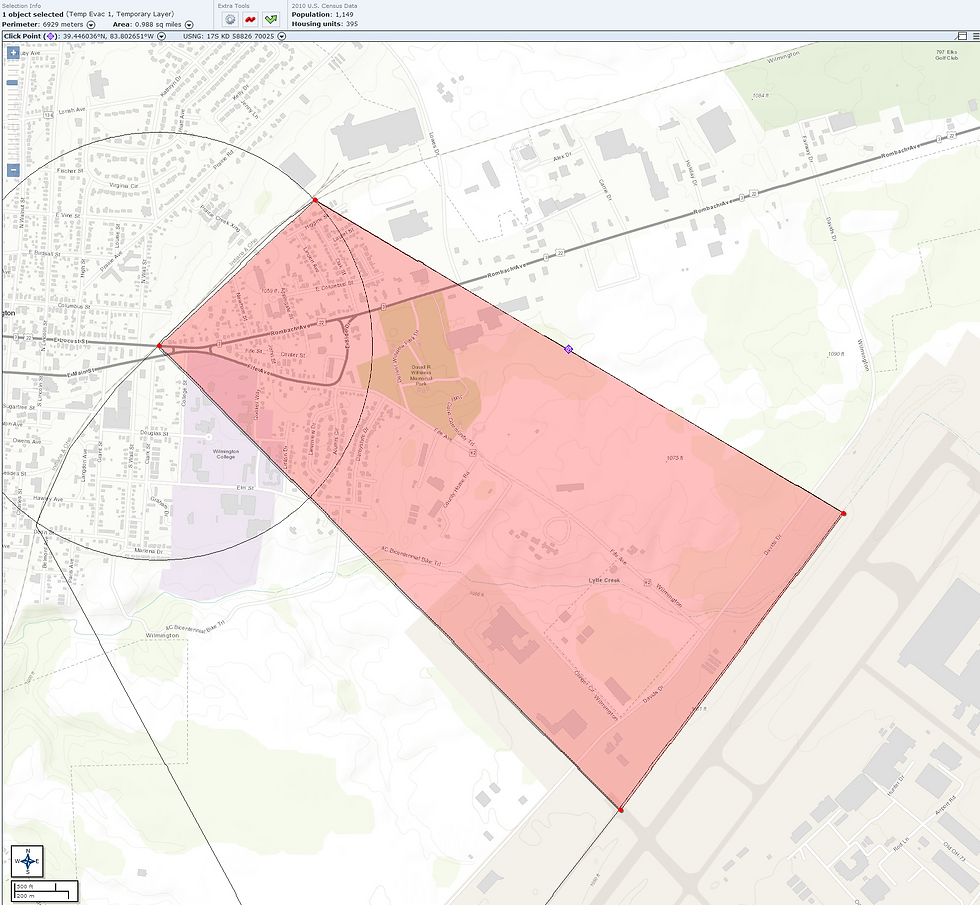980x905 pixels.
Task: Click the compass rose north indicator
Action: [28, 861]
